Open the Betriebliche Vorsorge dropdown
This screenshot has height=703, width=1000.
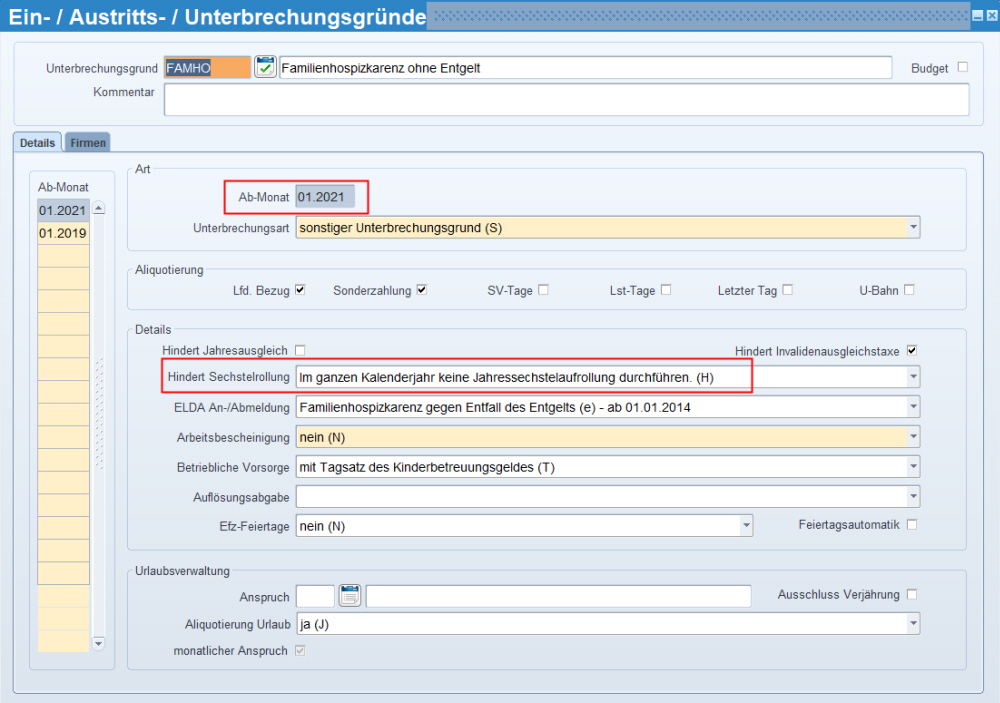pos(913,466)
